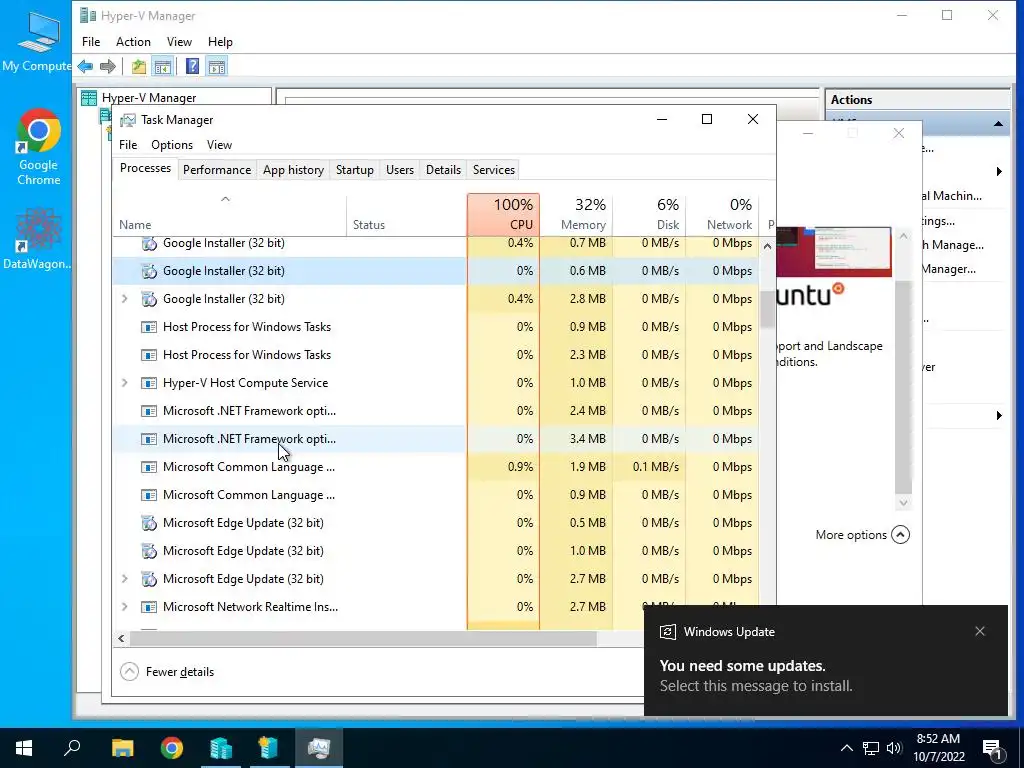
Task: Switch to the Startup tab
Action: coord(355,170)
